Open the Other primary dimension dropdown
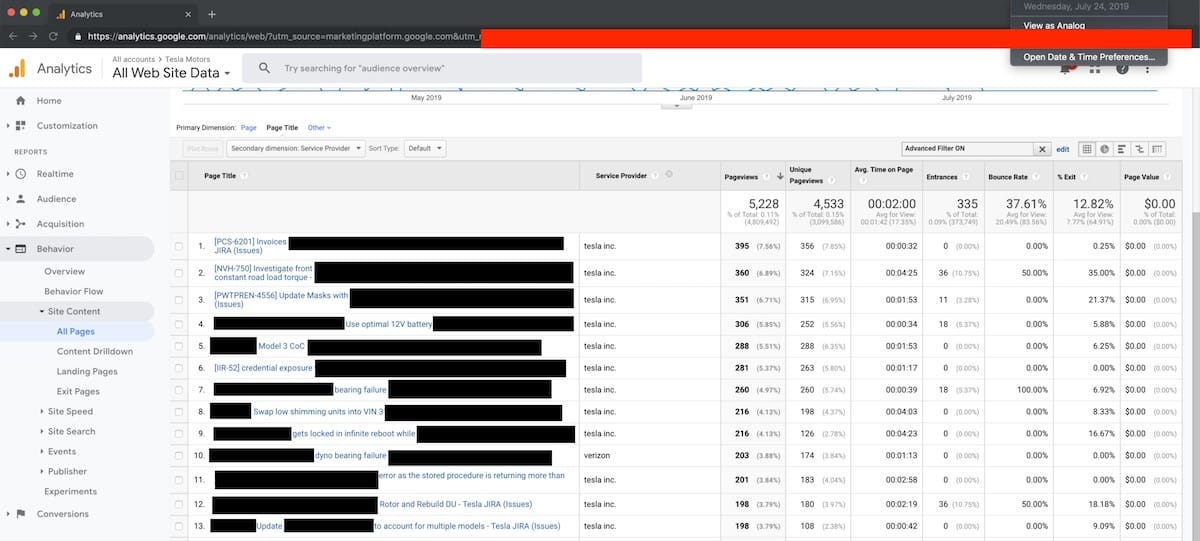The width and height of the screenshot is (1200, 541). [x=319, y=128]
